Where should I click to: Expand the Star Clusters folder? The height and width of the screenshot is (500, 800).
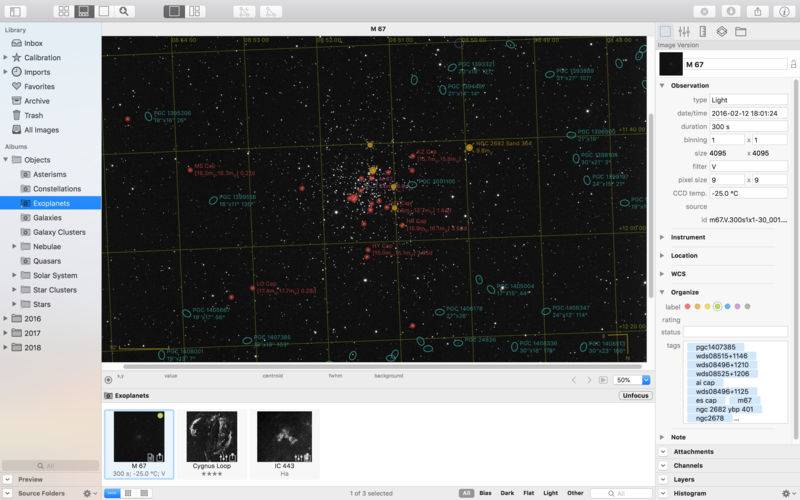pyautogui.click(x=14, y=290)
